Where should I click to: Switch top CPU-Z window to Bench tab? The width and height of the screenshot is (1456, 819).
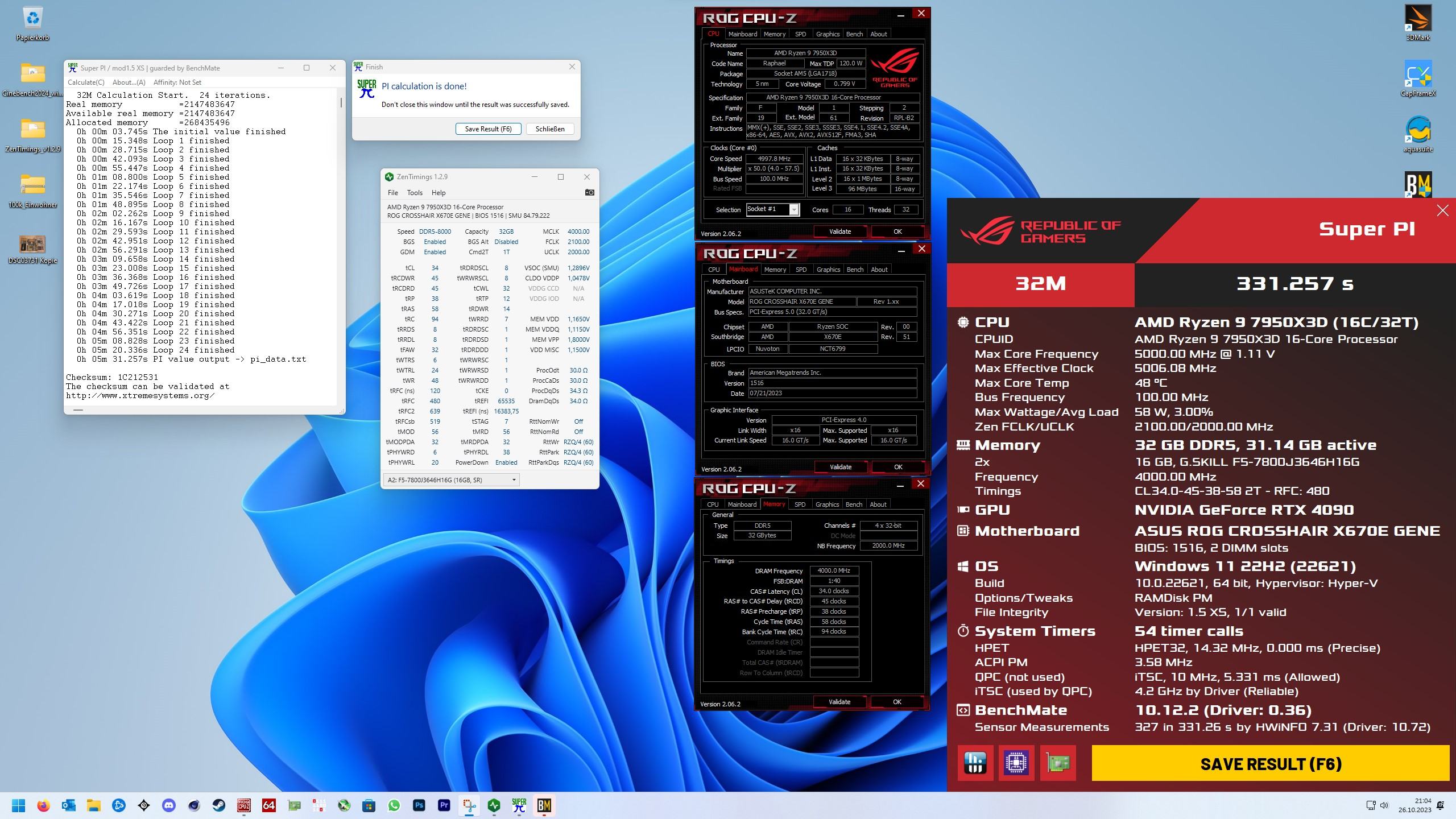pos(854,34)
